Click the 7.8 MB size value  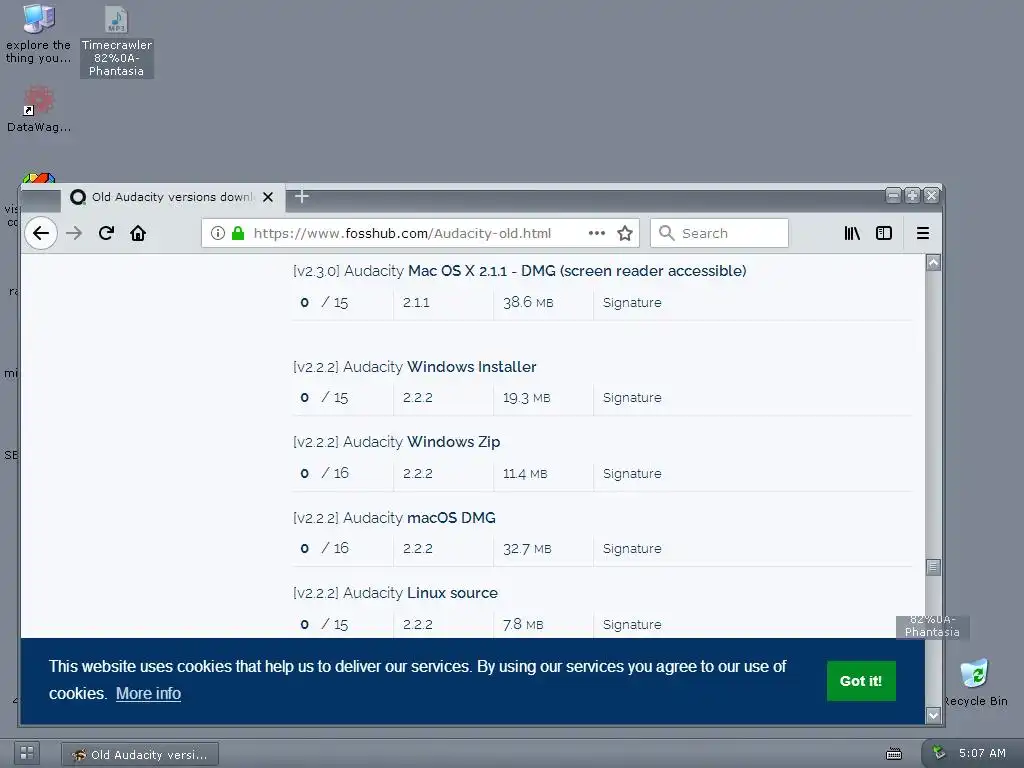click(522, 624)
